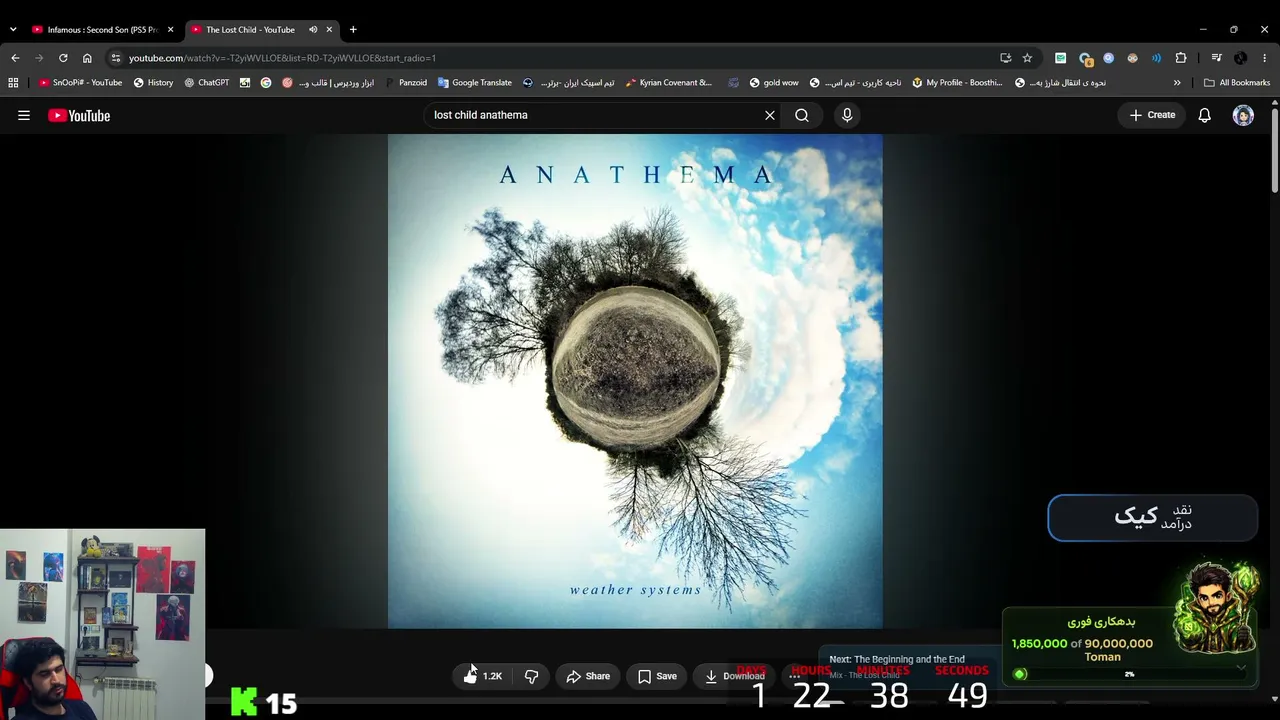The height and width of the screenshot is (720, 1280).
Task: Open the media control button
Action: click(x=1216, y=58)
